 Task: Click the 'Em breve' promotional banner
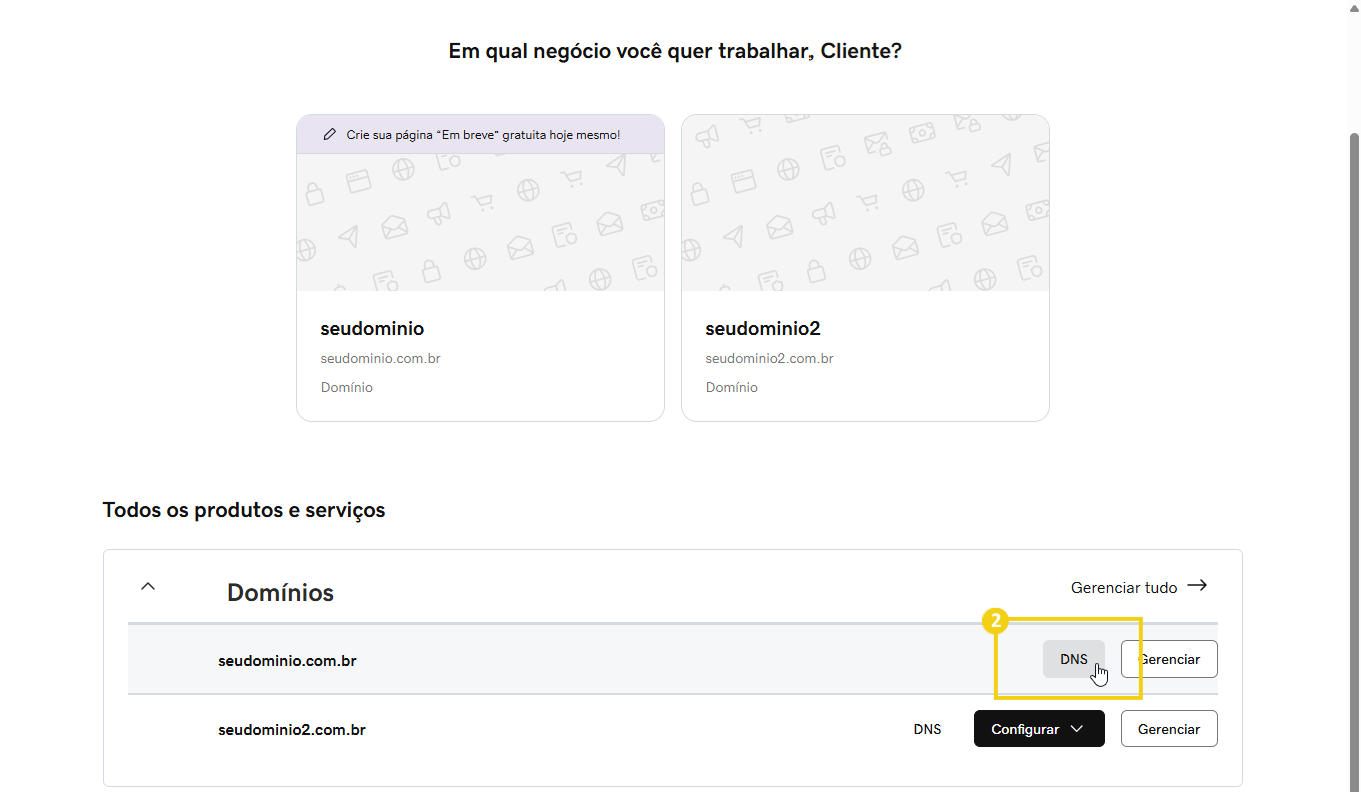[480, 133]
